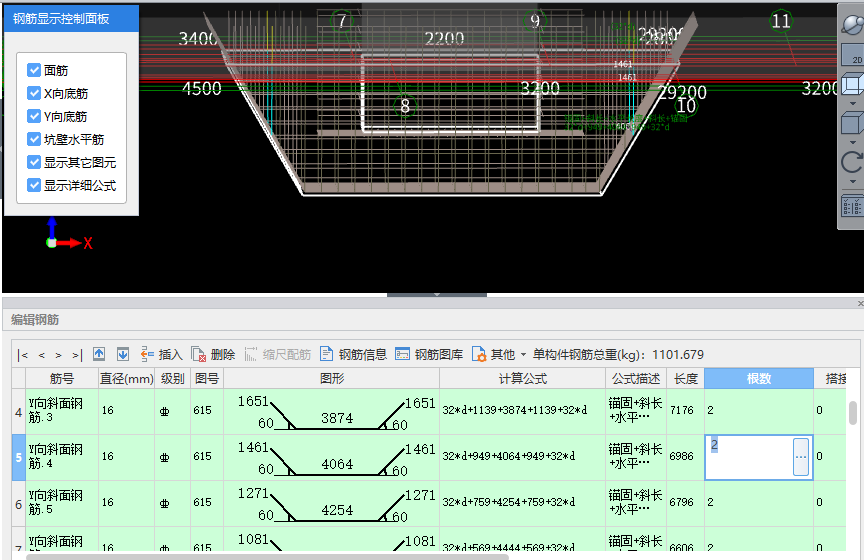Click the 筋号 column header
Screen dimensions: 864x560
click(62, 379)
